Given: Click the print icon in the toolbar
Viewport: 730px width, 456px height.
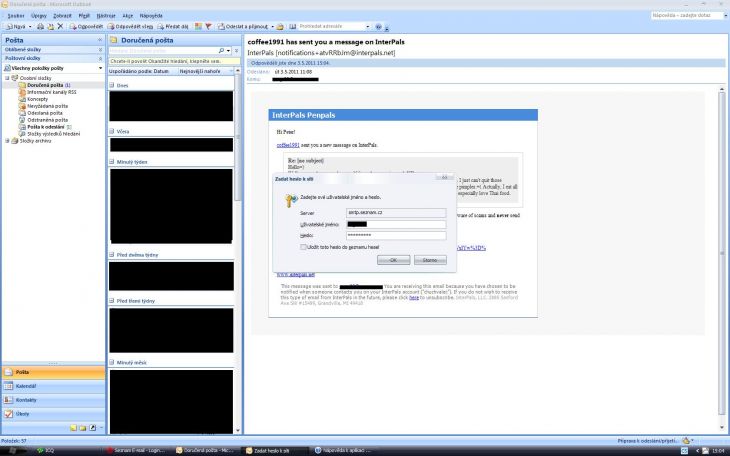Looking at the screenshot, I should click(x=41, y=27).
